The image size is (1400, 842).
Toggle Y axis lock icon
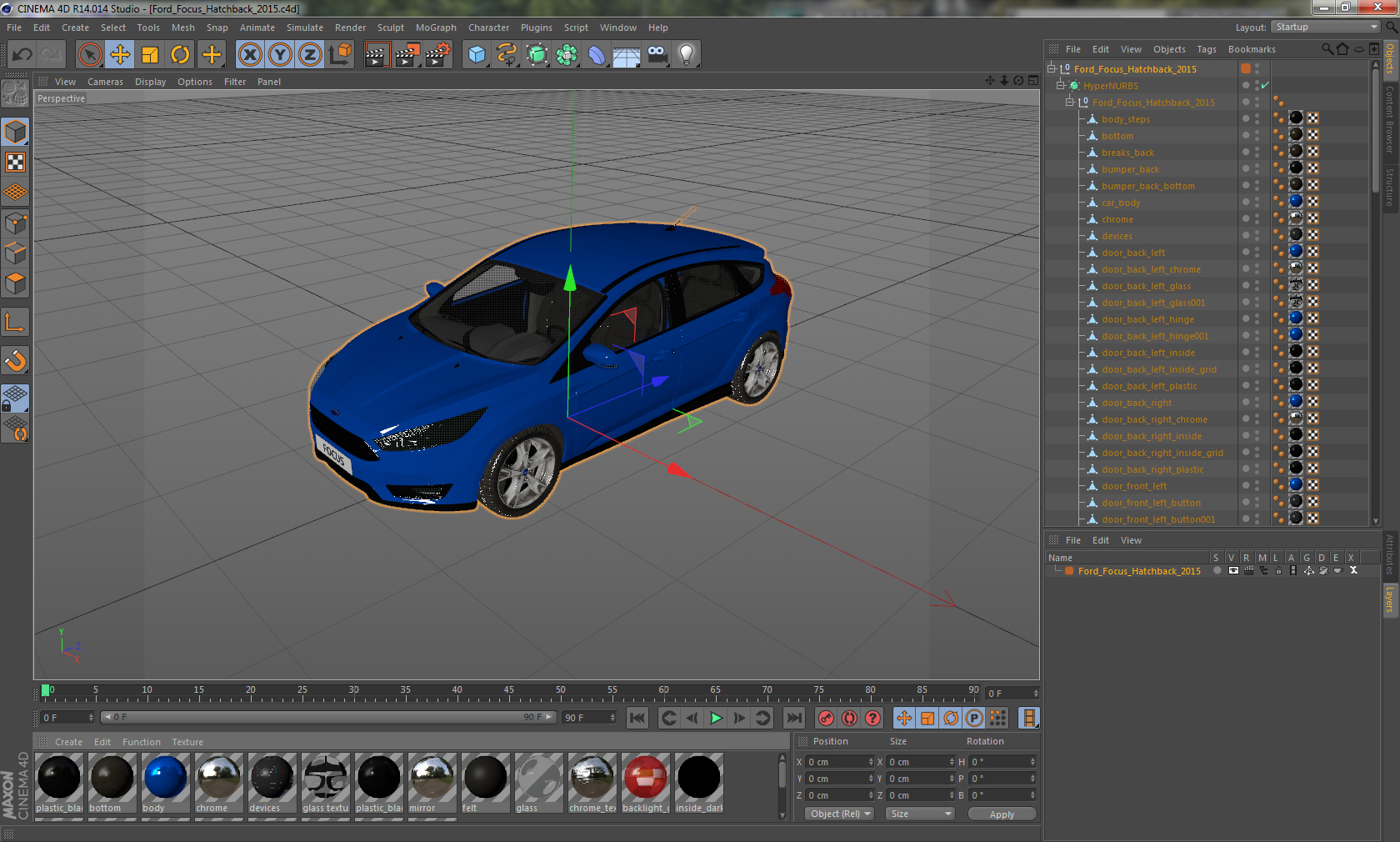tap(280, 55)
